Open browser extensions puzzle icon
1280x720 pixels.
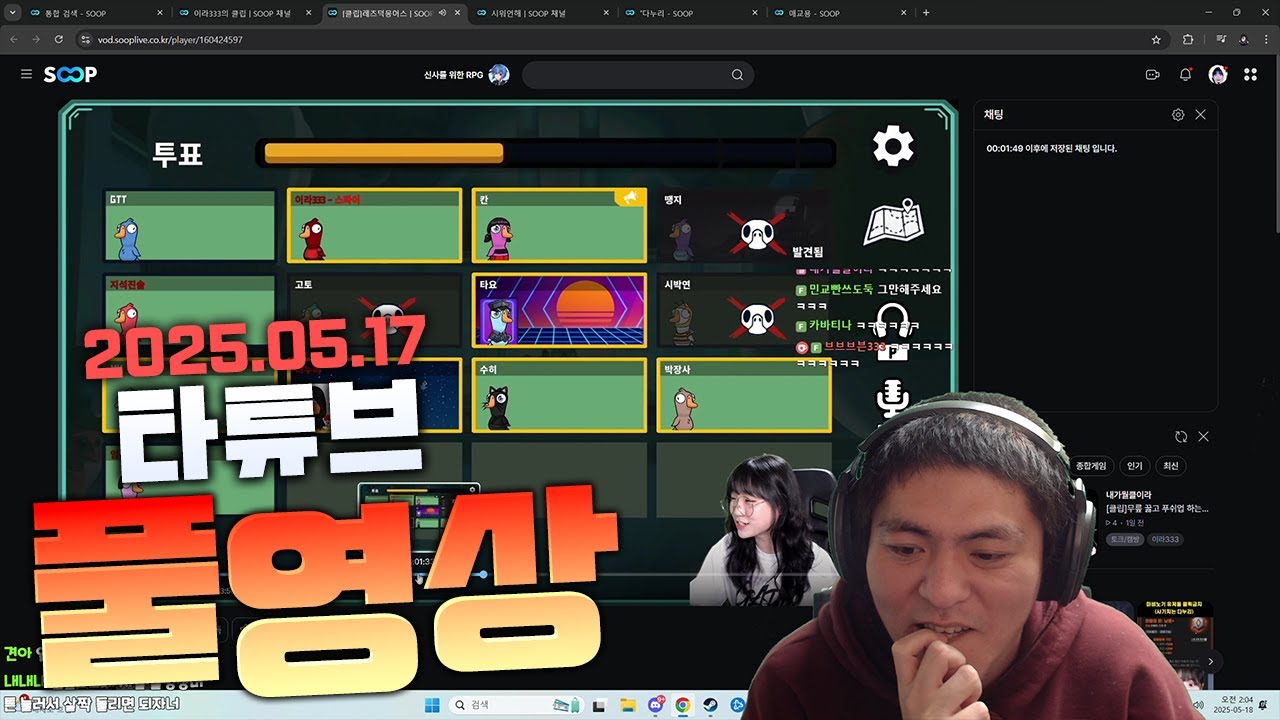(x=1188, y=39)
